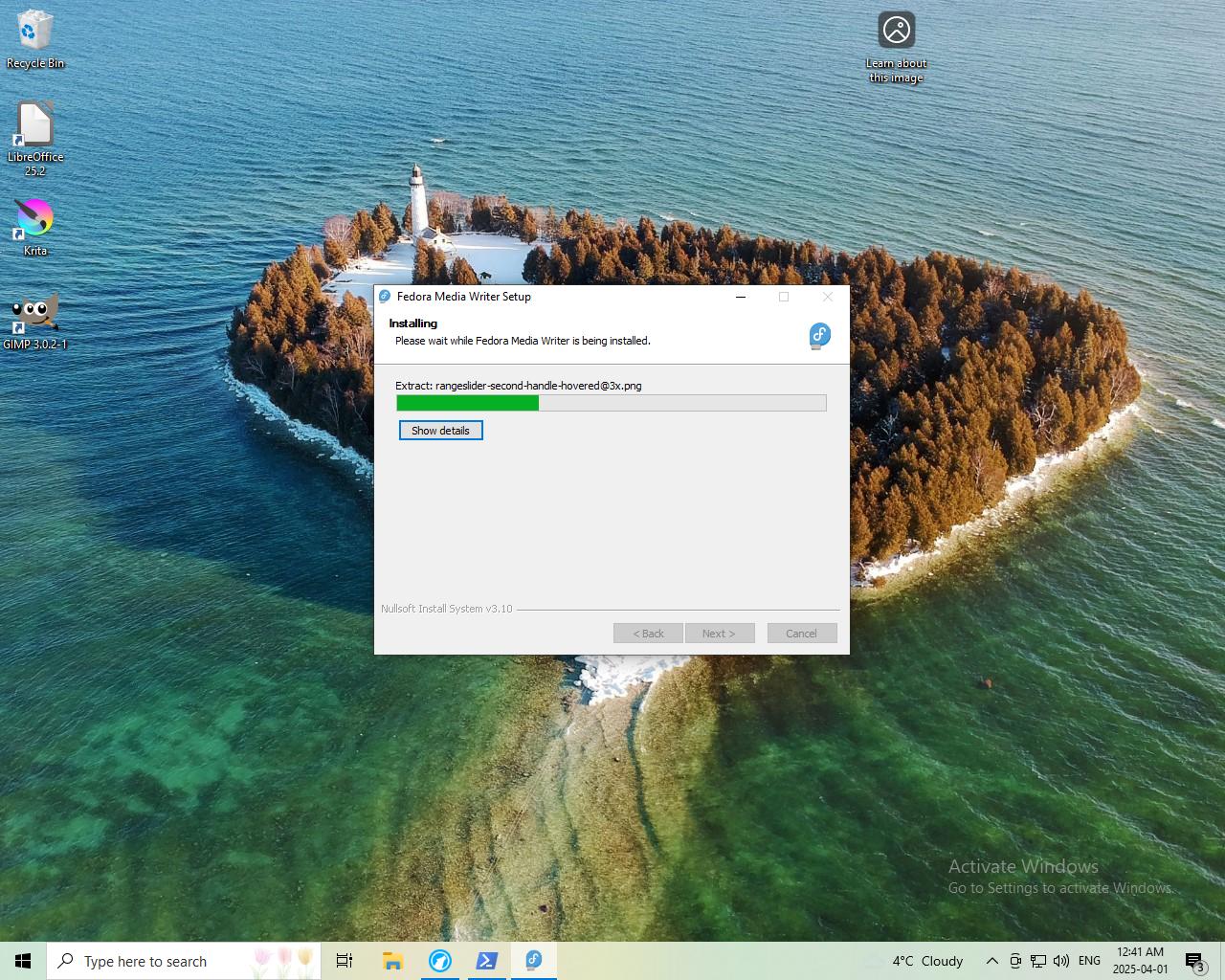Select Fedora Media Writer setup taskbar icon

(533, 961)
